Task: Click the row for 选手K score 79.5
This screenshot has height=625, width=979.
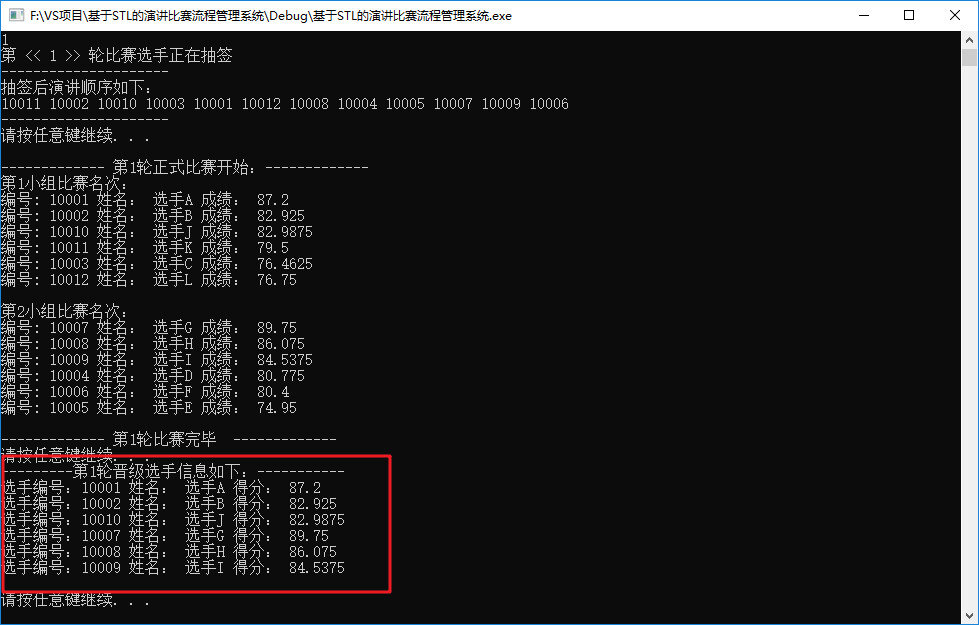Action: [145, 248]
